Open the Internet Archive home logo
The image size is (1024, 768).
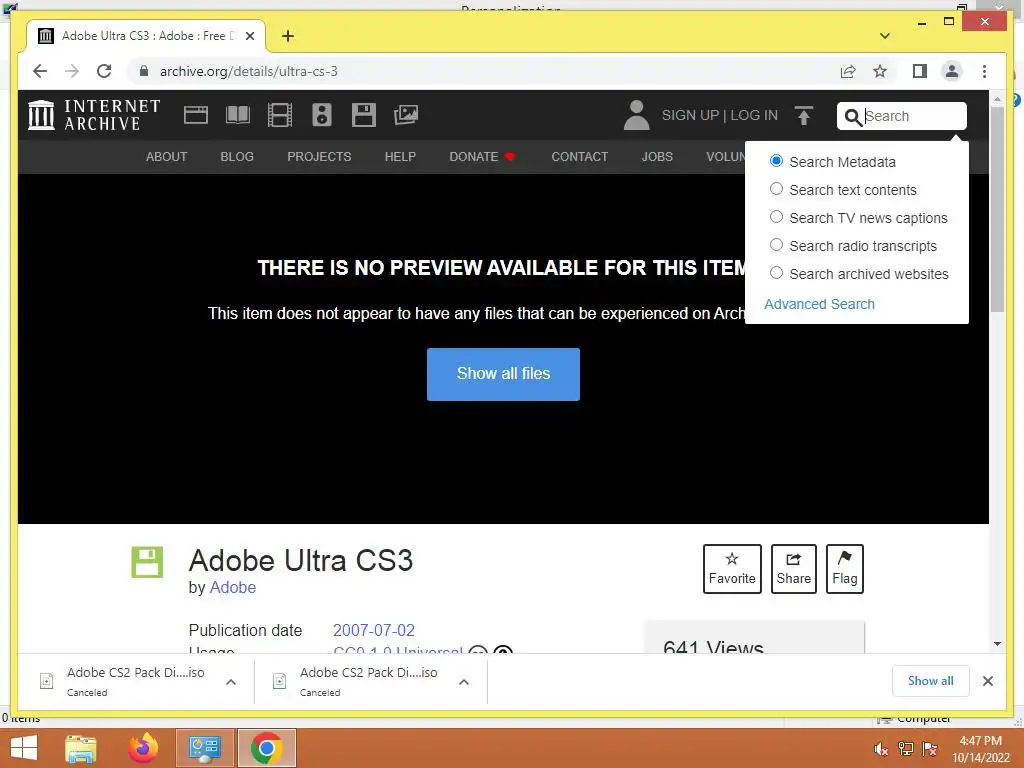(94, 115)
